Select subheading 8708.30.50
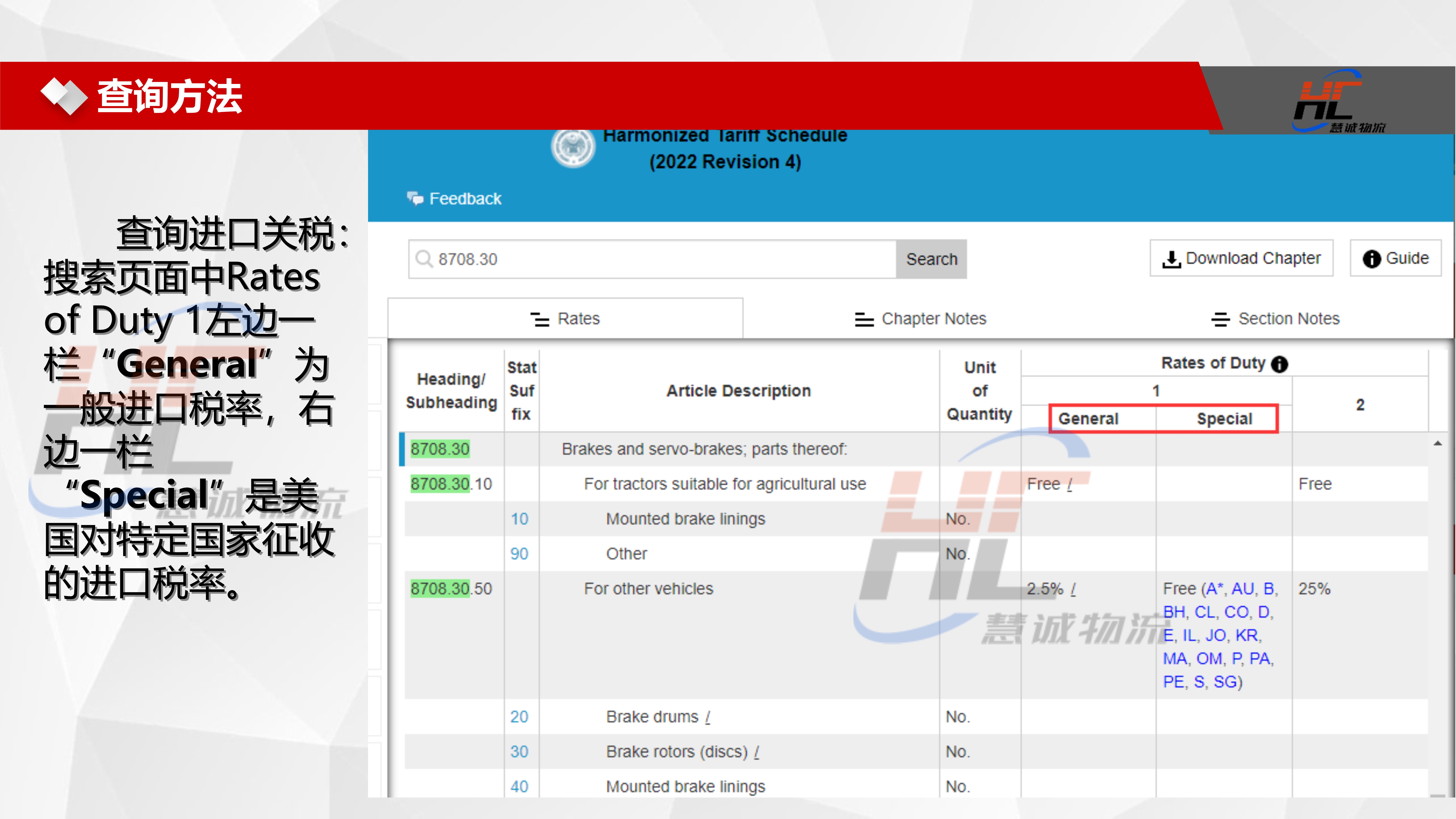This screenshot has width=1456, height=819. (x=451, y=588)
